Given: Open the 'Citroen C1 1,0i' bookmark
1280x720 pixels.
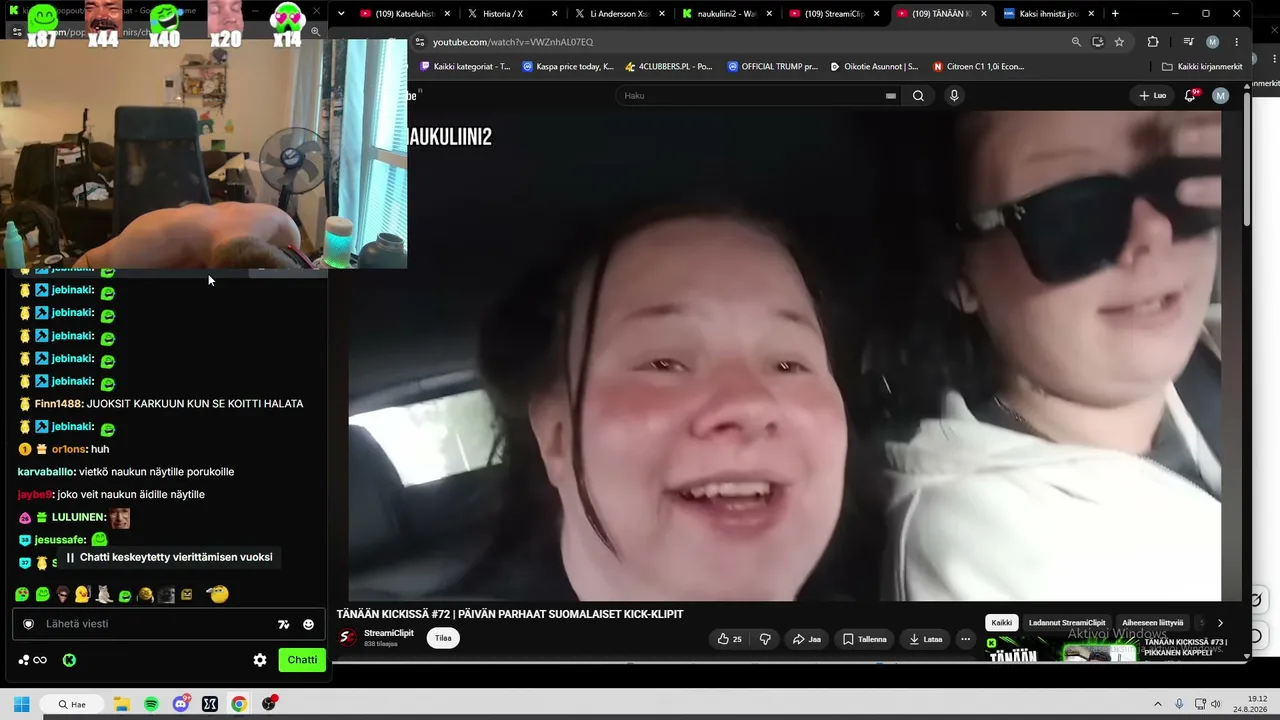Looking at the screenshot, I should (978, 67).
